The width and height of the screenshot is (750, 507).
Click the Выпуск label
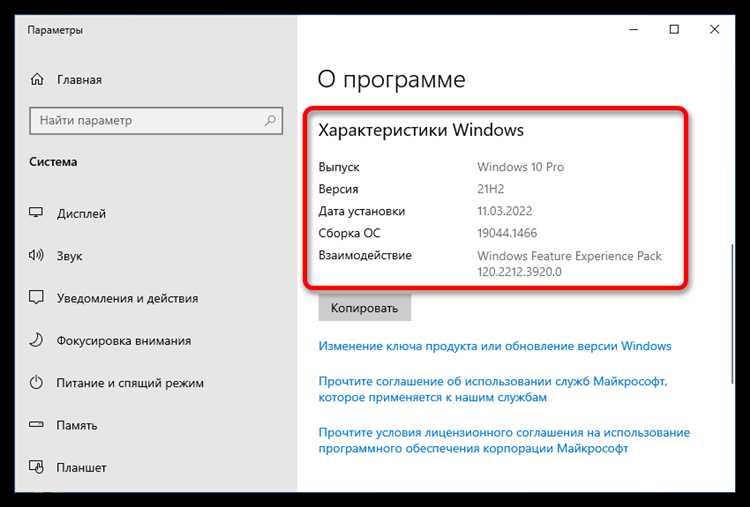339,167
